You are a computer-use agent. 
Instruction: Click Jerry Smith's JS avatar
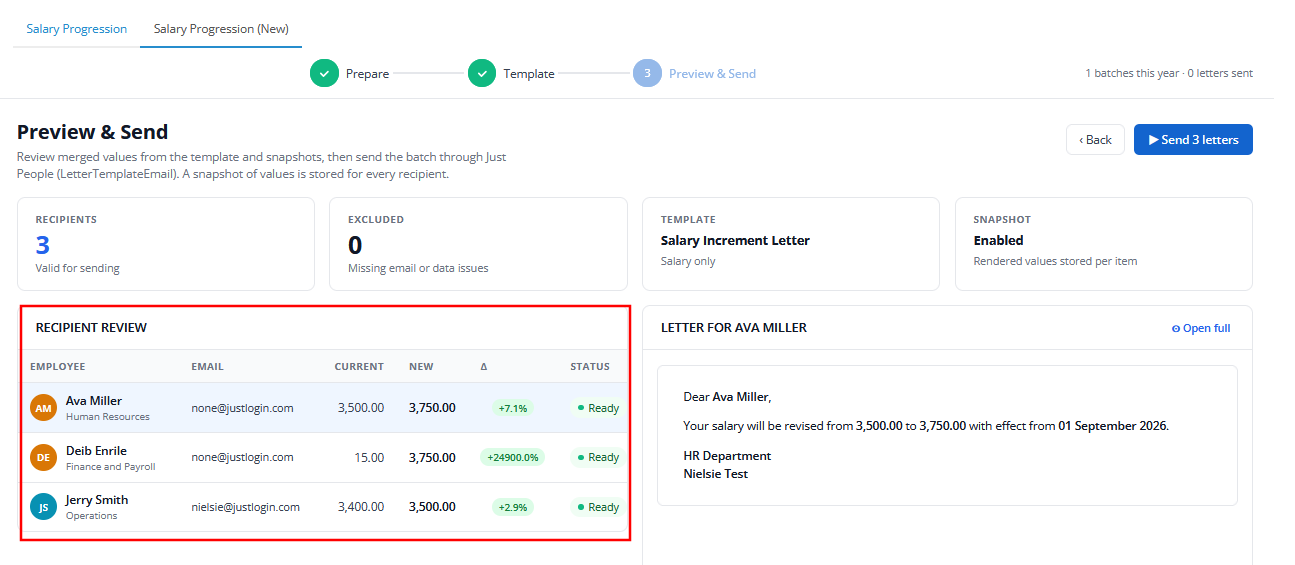click(x=43, y=507)
